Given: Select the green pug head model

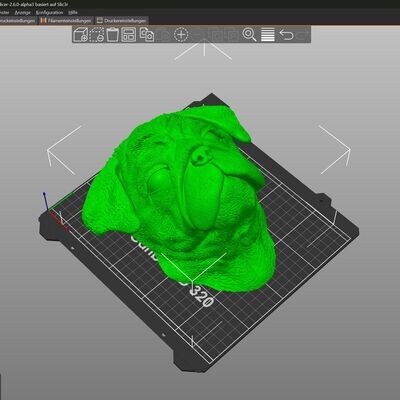Looking at the screenshot, I should click(180, 197).
